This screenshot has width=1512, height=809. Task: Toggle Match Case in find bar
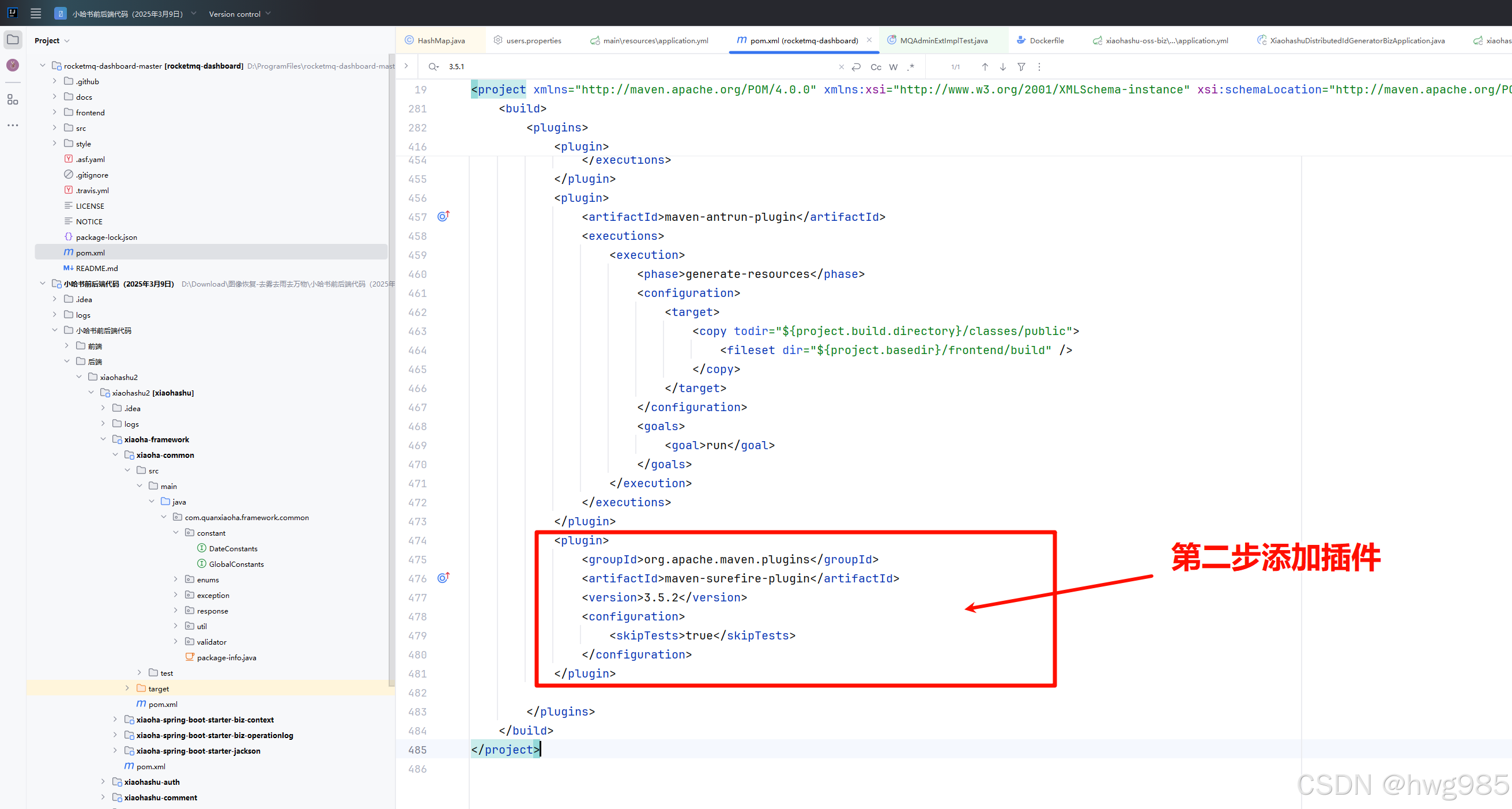(875, 67)
